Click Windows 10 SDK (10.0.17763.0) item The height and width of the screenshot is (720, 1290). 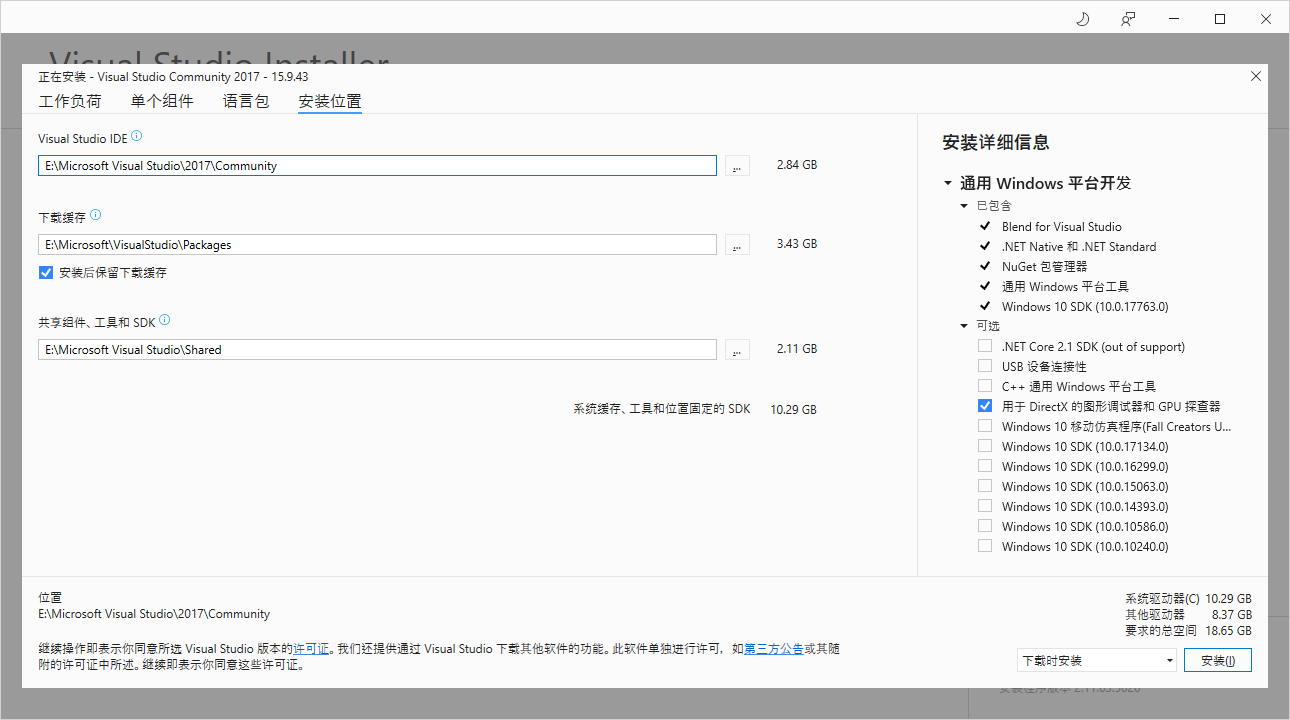(1085, 307)
